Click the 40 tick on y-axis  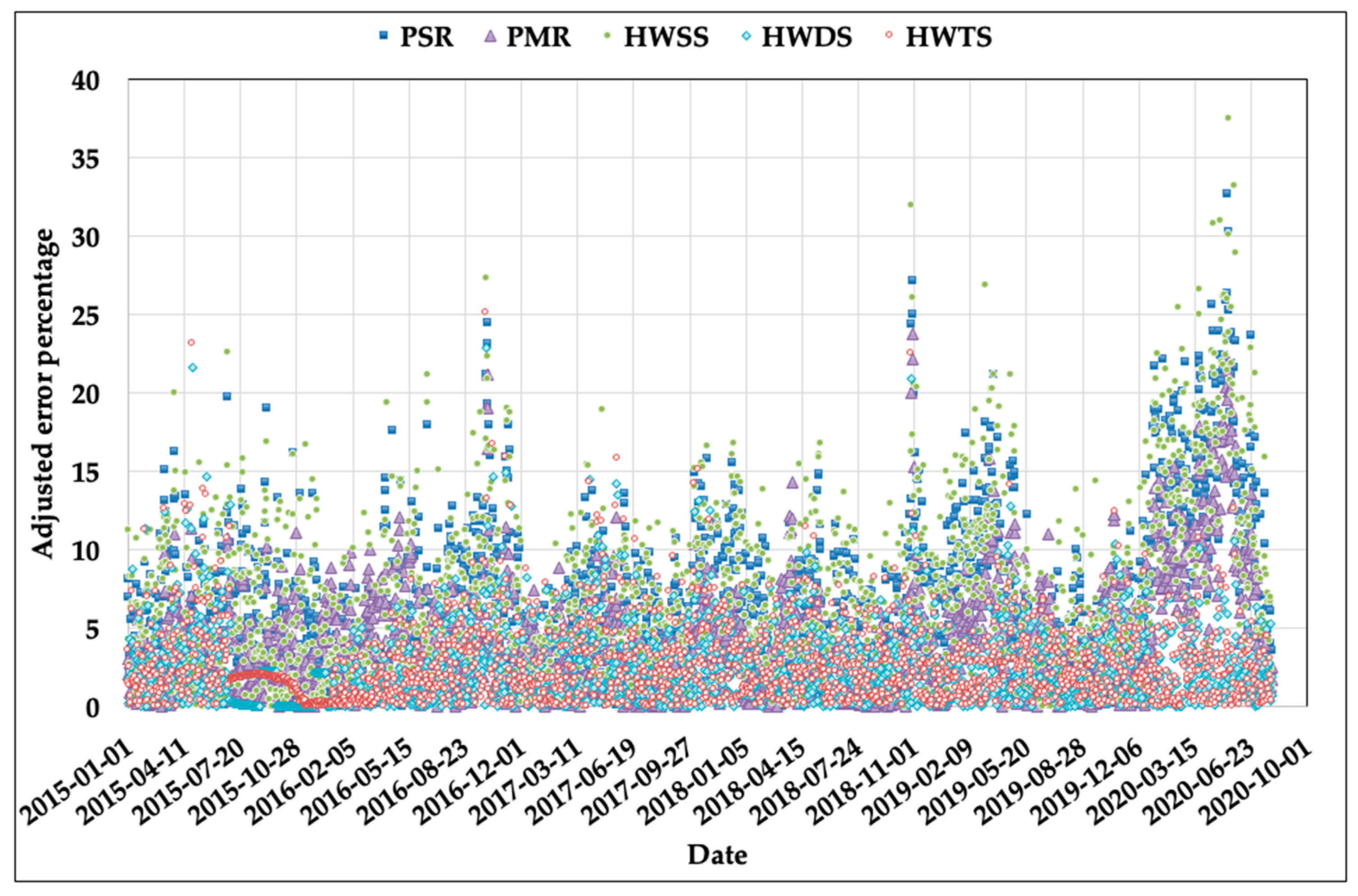tap(85, 81)
